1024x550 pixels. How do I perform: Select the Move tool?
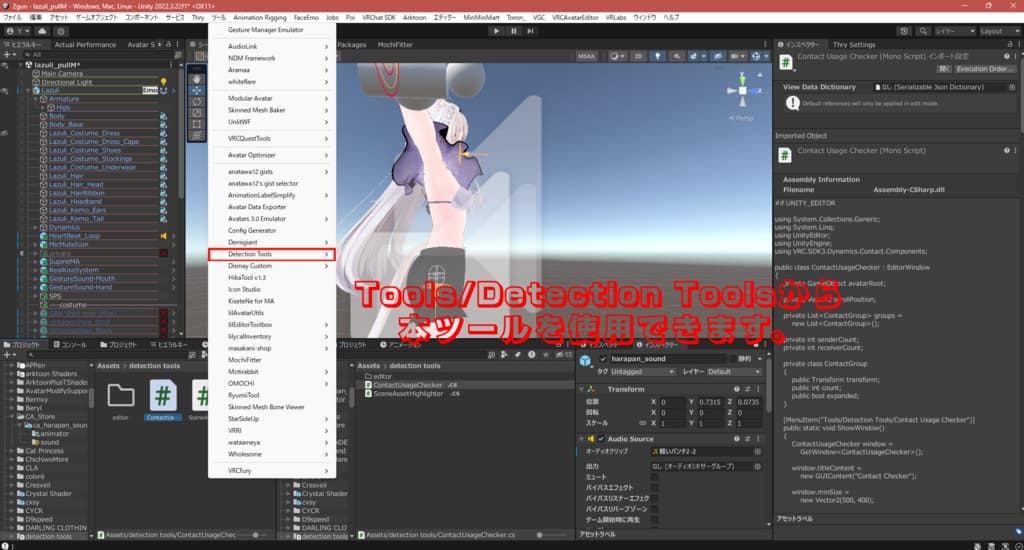196,90
